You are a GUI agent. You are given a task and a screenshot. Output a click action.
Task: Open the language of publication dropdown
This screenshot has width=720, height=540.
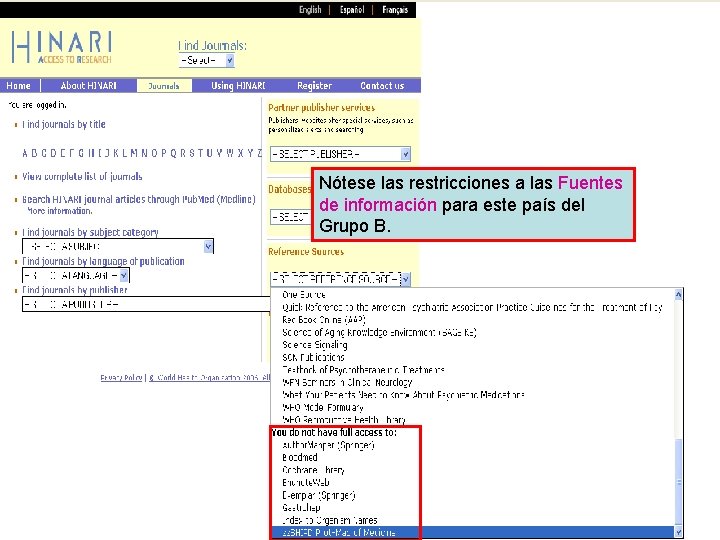[76, 276]
